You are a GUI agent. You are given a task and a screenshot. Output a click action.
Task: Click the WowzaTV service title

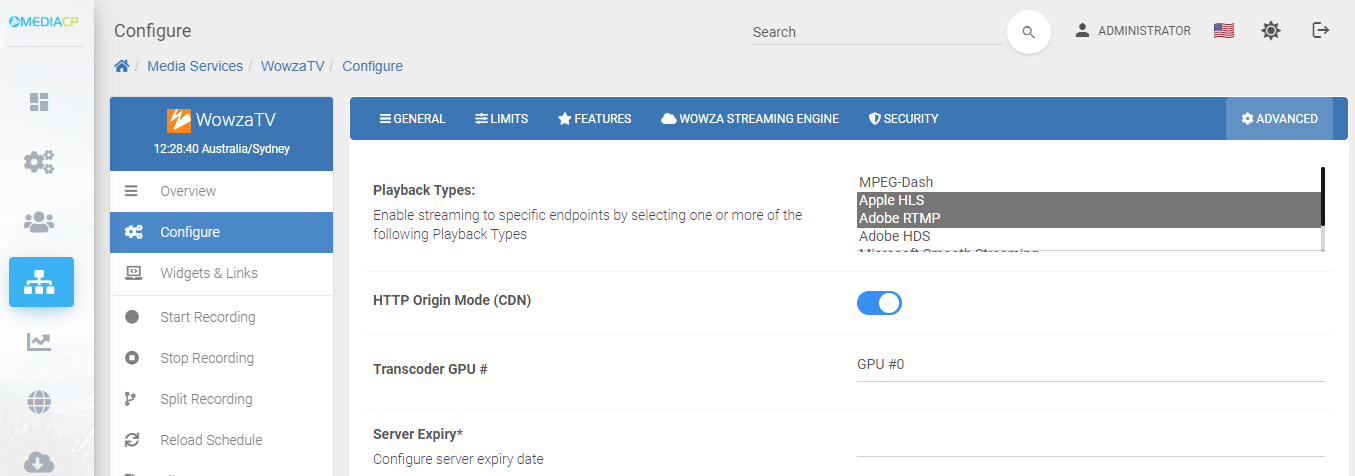point(221,120)
